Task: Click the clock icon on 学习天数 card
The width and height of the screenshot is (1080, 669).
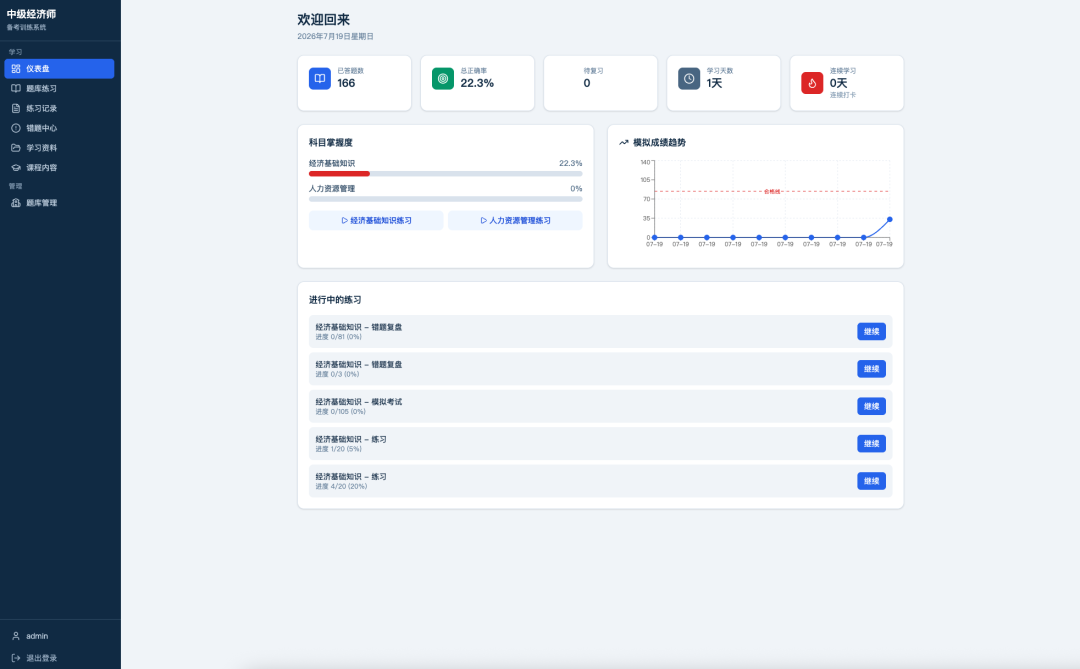Action: [689, 79]
